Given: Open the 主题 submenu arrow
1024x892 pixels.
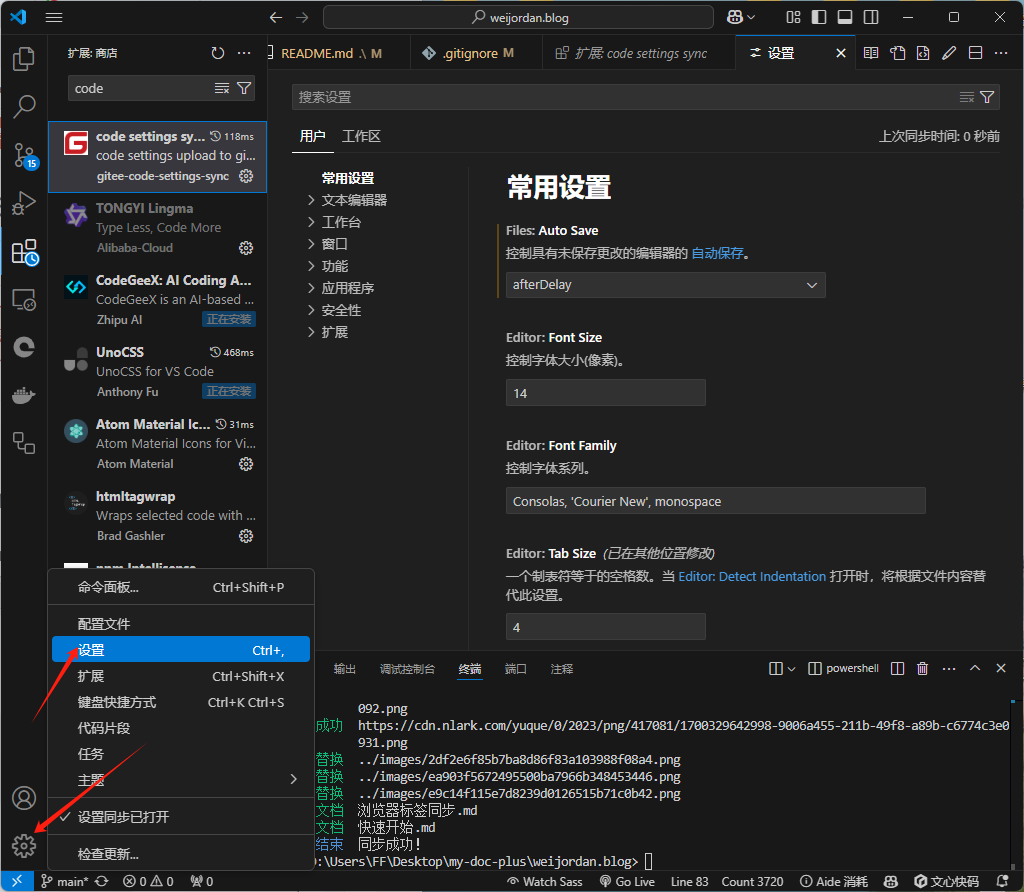Looking at the screenshot, I should click(x=294, y=779).
